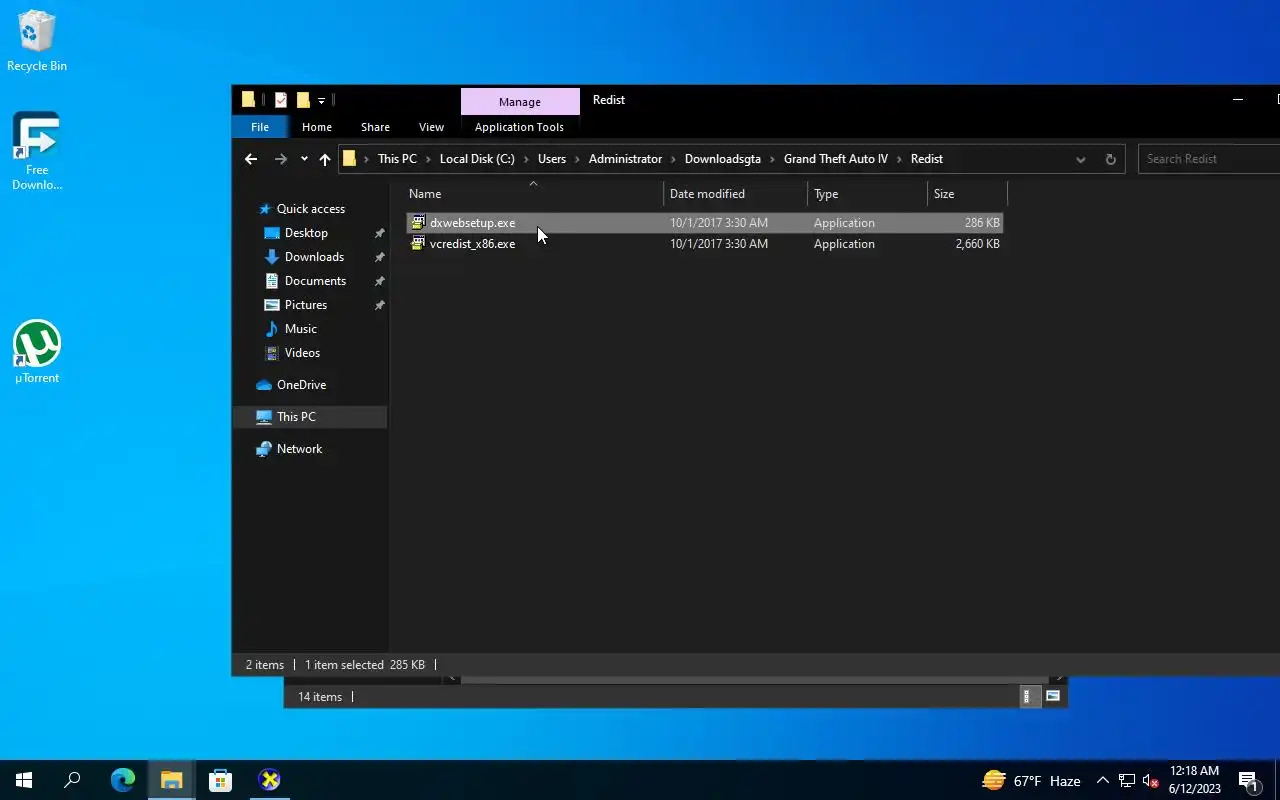Open Network in the navigation pane
Screen dimensions: 1280x800
299,449
